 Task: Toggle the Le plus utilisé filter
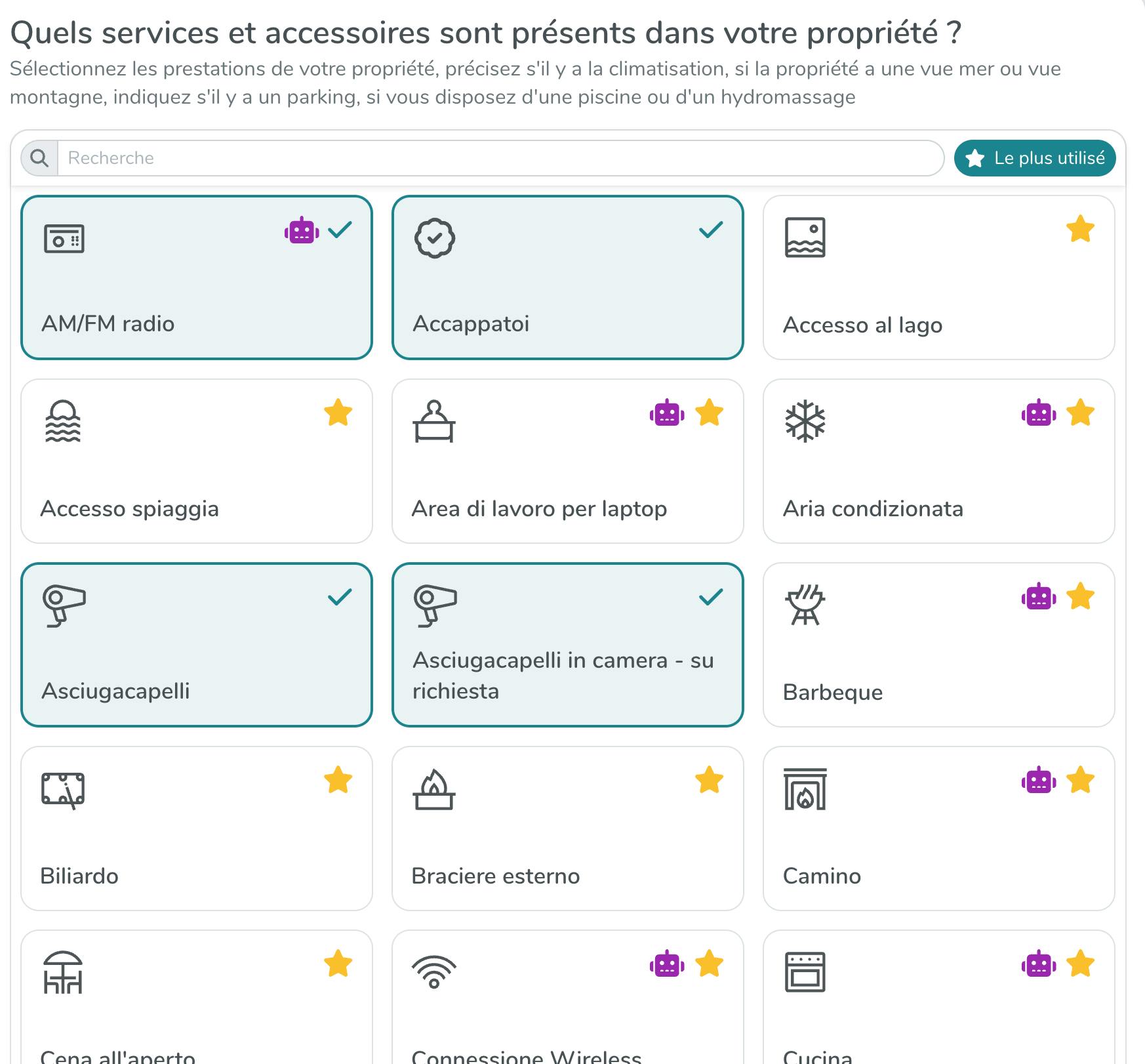[x=1035, y=158]
